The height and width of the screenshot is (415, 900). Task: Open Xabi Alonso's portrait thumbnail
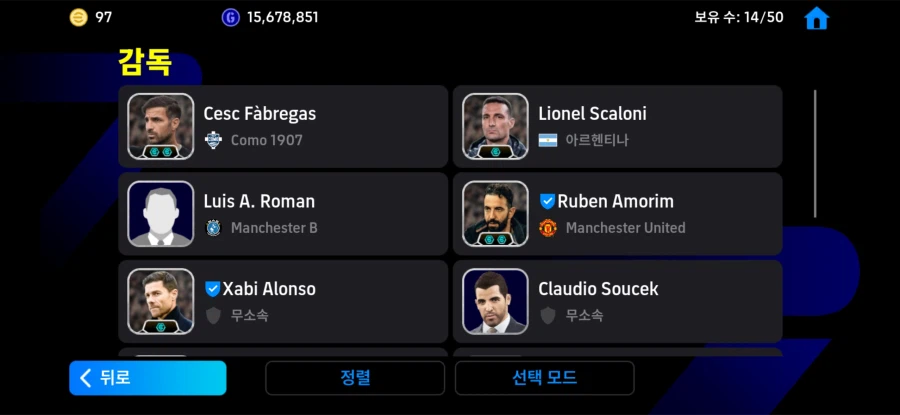161,301
